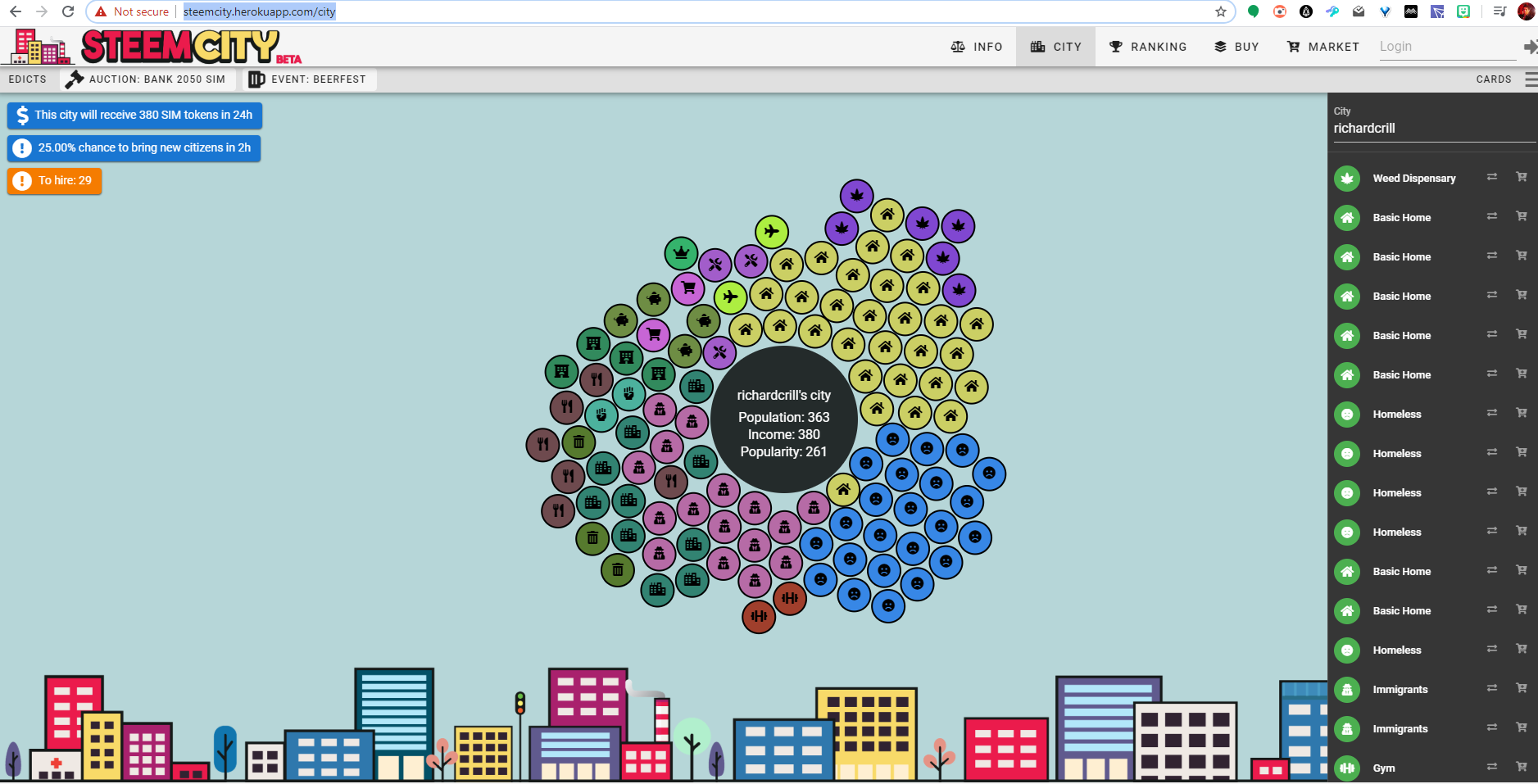The image size is (1538, 784).
Task: Click the login arrow icon beside Login field
Action: (x=1530, y=47)
